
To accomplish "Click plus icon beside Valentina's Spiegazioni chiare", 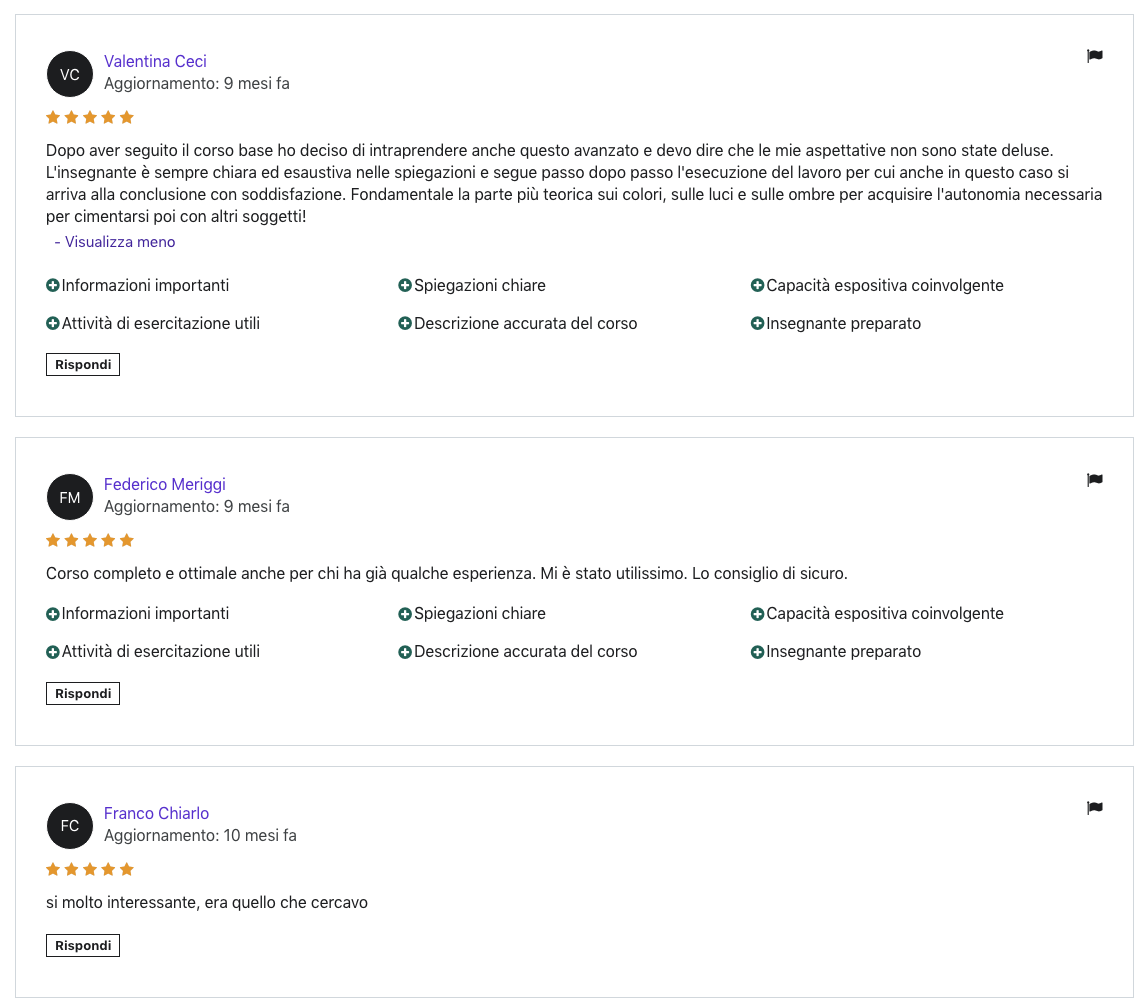I will [405, 285].
